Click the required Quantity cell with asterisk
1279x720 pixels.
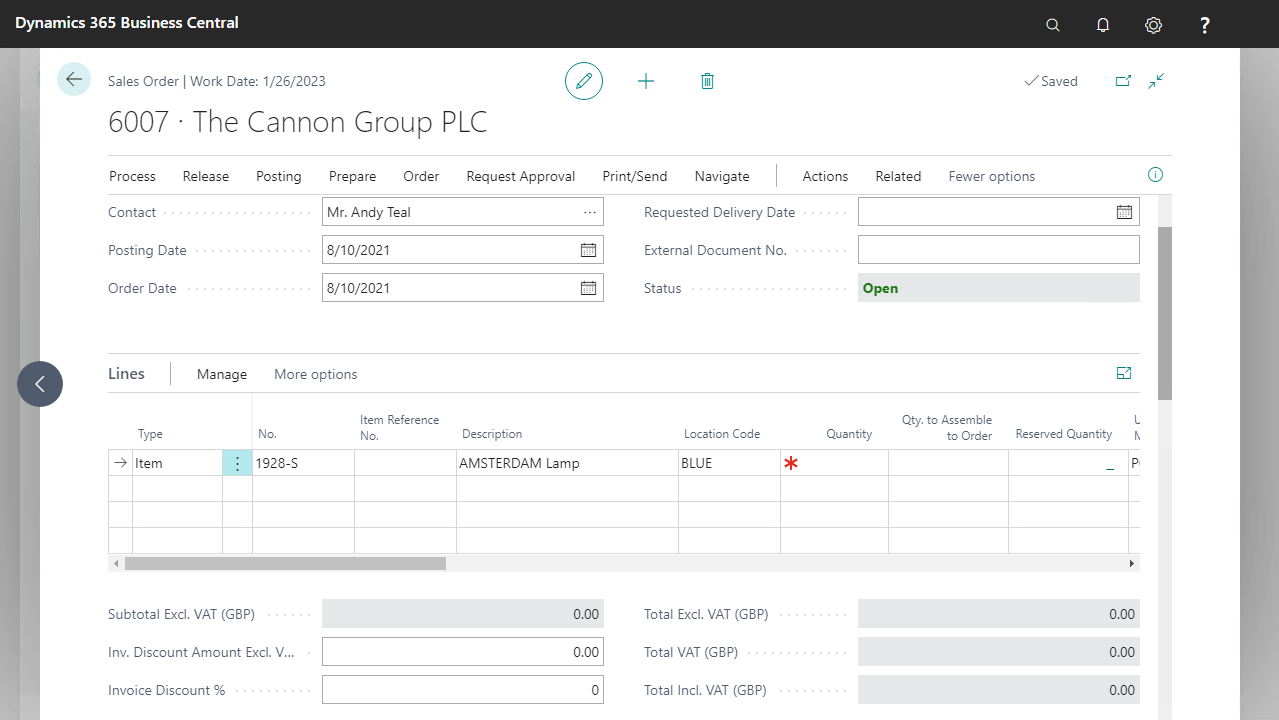coord(834,463)
